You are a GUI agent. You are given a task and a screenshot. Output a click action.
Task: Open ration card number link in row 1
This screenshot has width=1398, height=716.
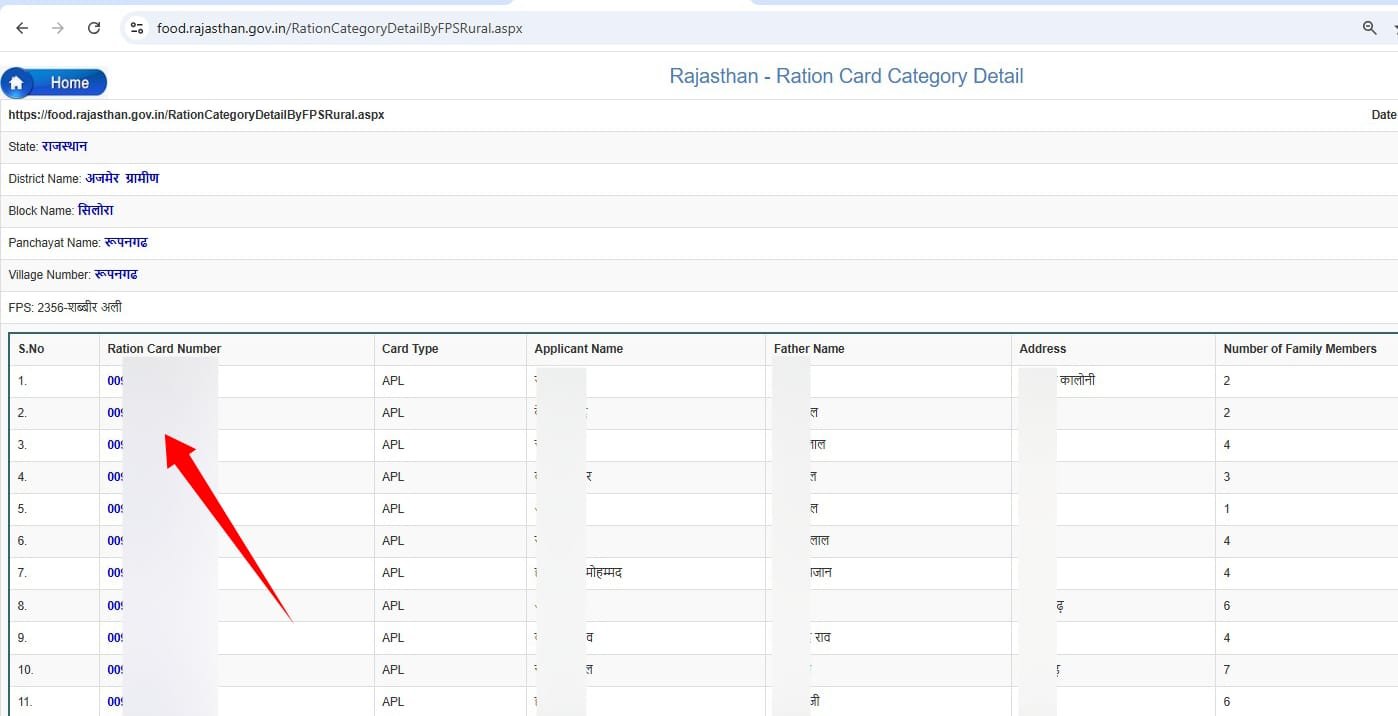(x=115, y=381)
